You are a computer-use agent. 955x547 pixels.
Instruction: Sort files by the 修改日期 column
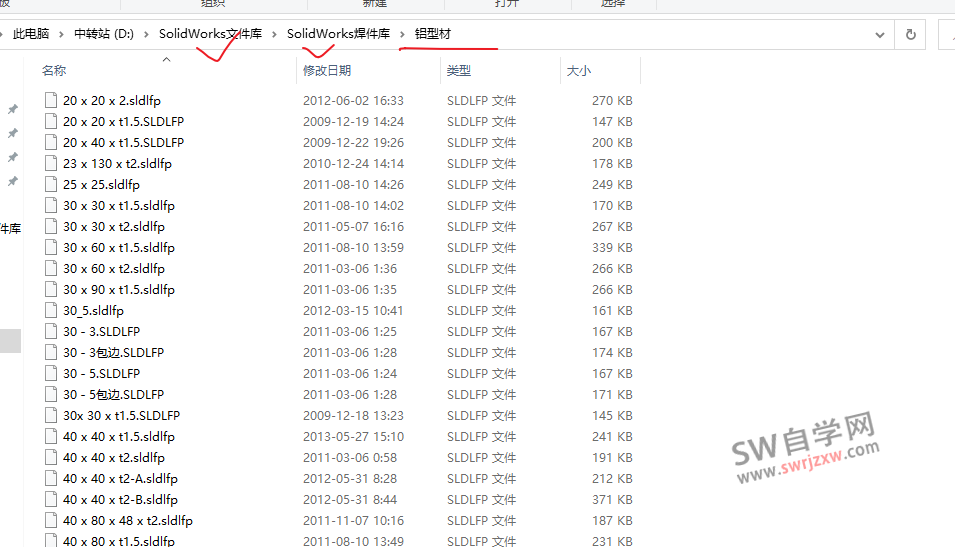point(327,71)
